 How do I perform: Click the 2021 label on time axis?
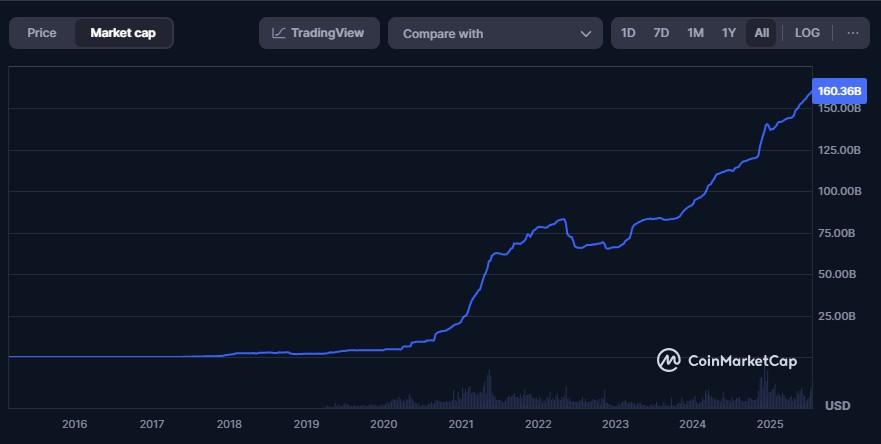[x=461, y=424]
